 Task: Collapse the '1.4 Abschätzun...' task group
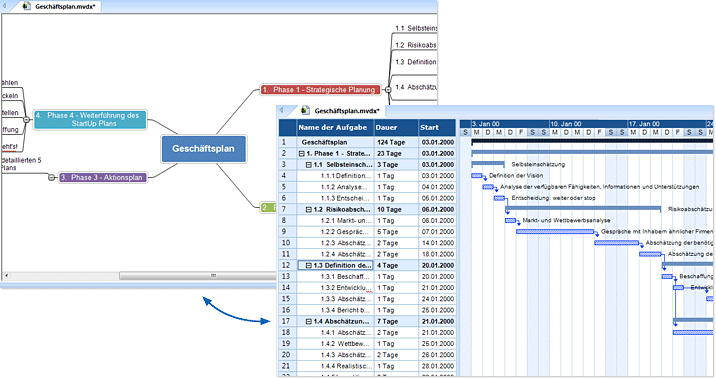click(x=309, y=321)
